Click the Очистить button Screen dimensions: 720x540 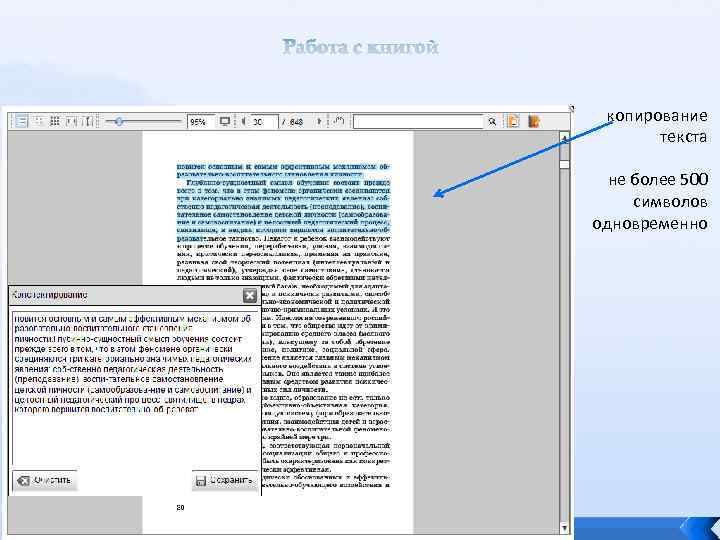(45, 480)
